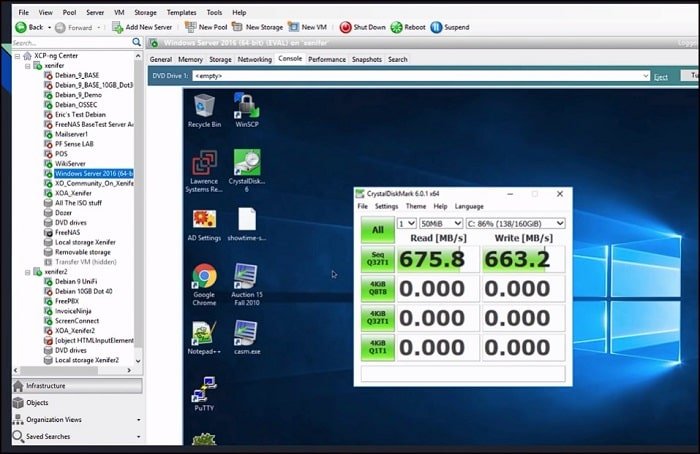The height and width of the screenshot is (454, 700).
Task: Create a New Pool
Action: point(206,27)
